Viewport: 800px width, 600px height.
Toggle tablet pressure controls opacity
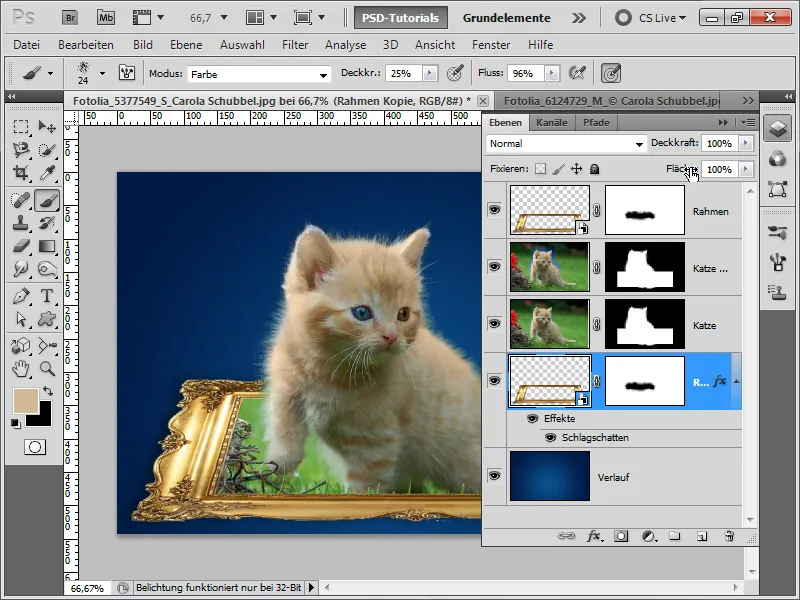coord(455,73)
